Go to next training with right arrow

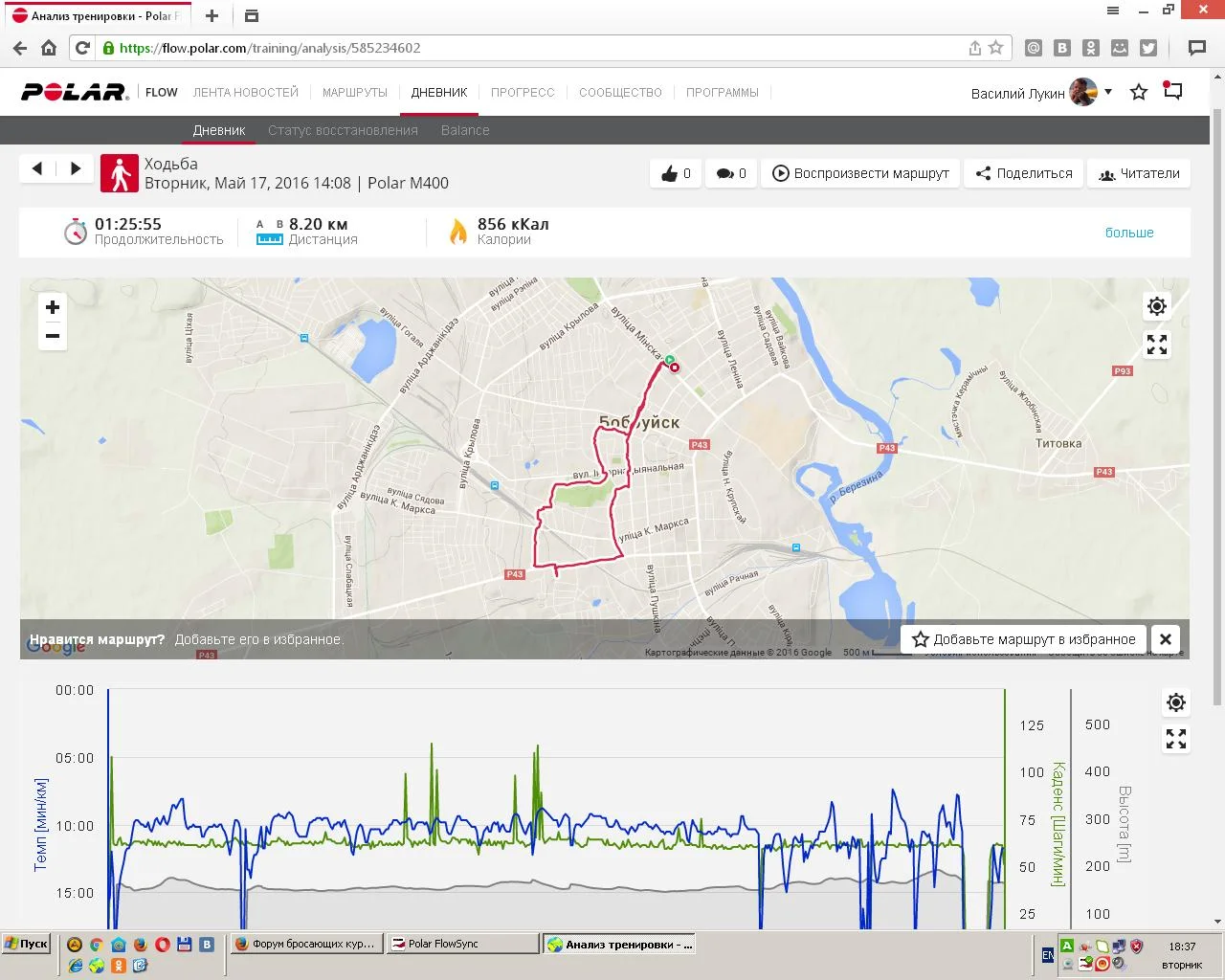coord(76,168)
